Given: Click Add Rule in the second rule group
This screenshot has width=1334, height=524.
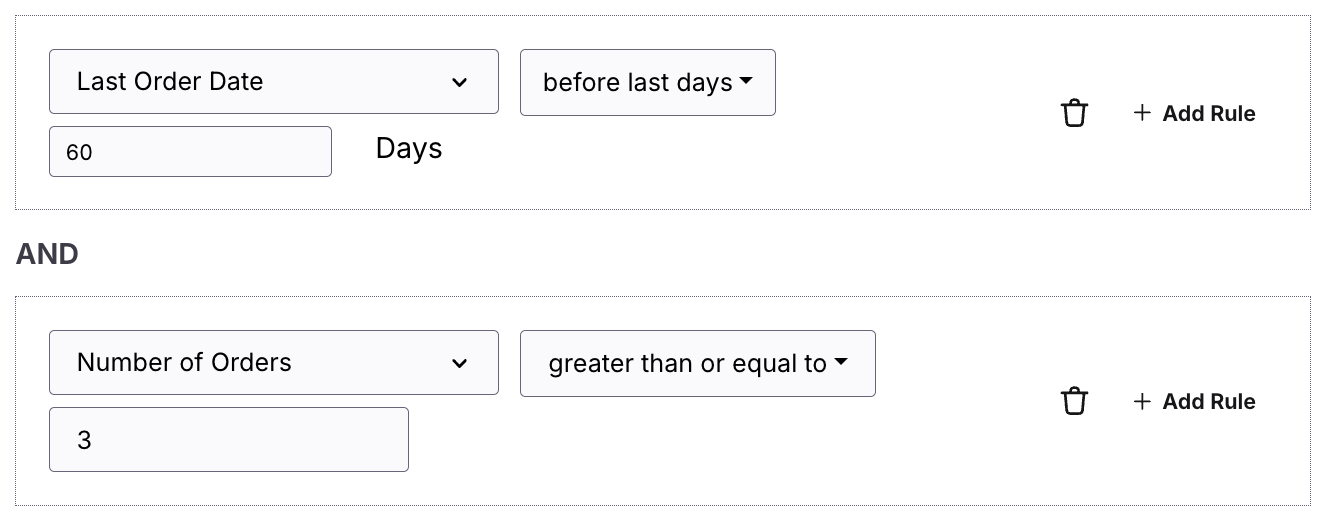Looking at the screenshot, I should 1194,401.
